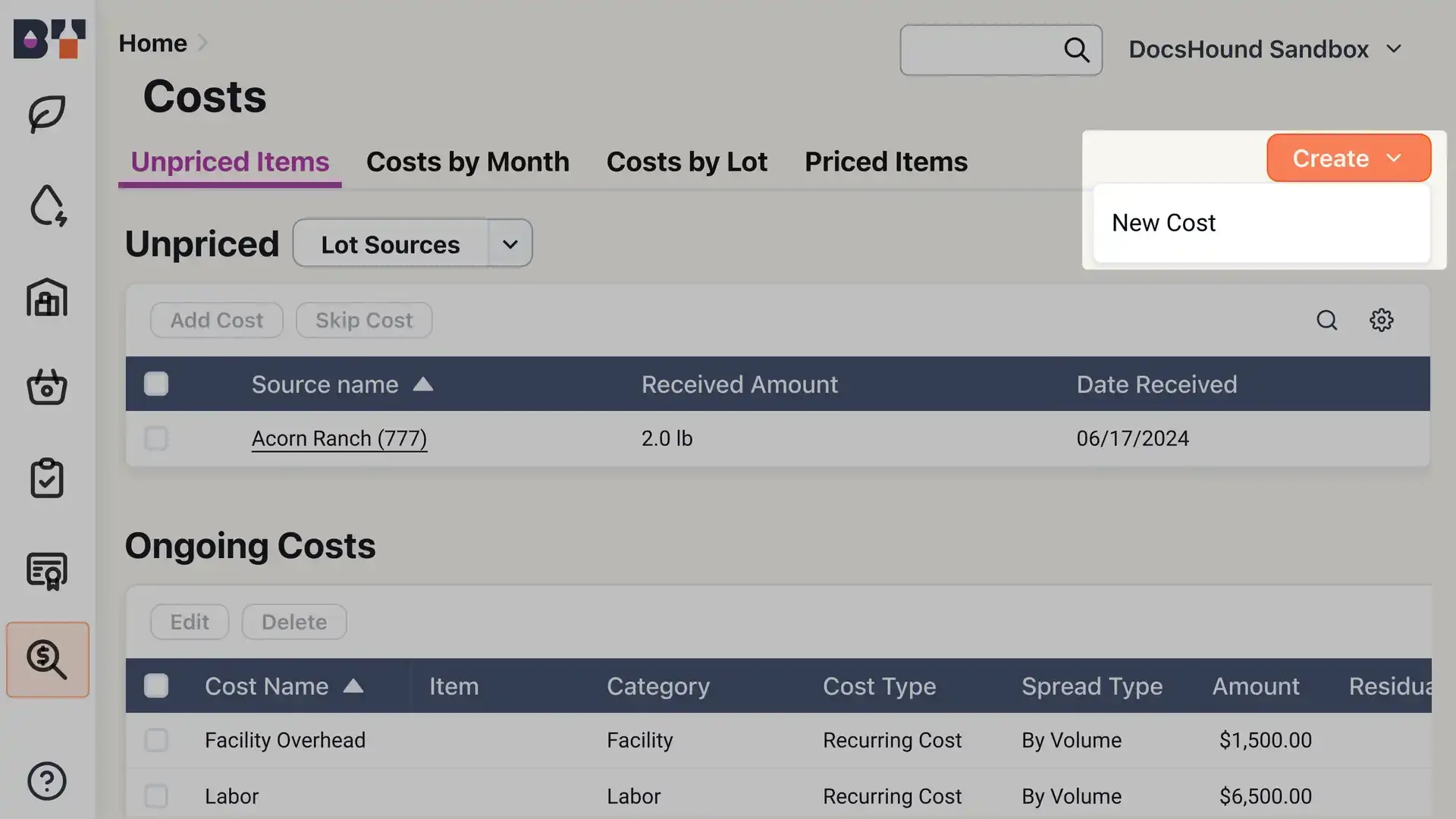This screenshot has width=1456, height=819.
Task: Switch to Costs by Month tab
Action: [x=468, y=159]
